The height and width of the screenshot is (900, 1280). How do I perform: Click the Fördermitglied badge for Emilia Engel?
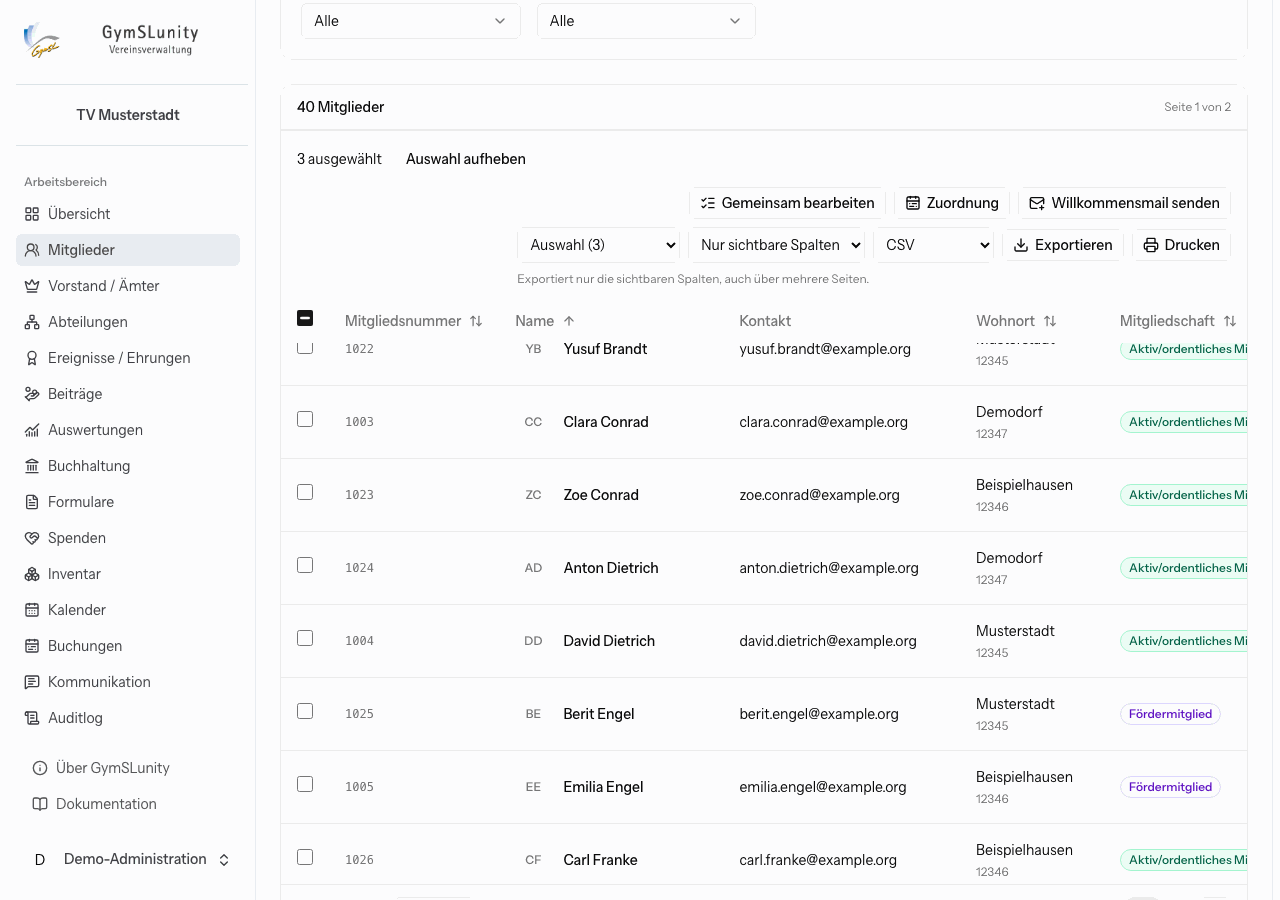(x=1170, y=787)
